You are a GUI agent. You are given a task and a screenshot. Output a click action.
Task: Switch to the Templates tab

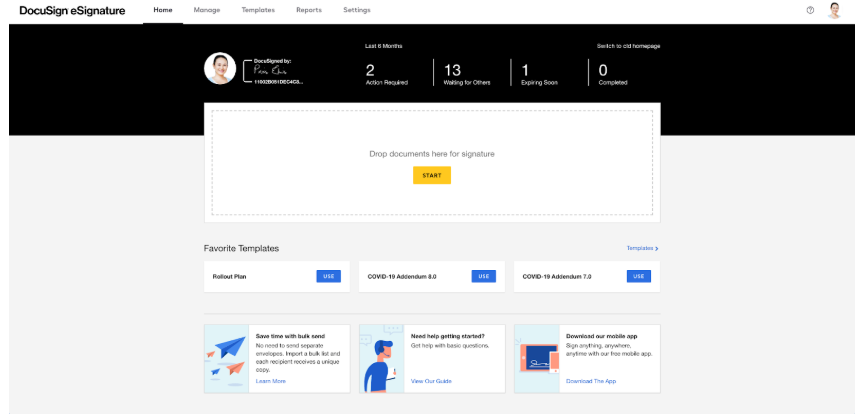(258, 10)
